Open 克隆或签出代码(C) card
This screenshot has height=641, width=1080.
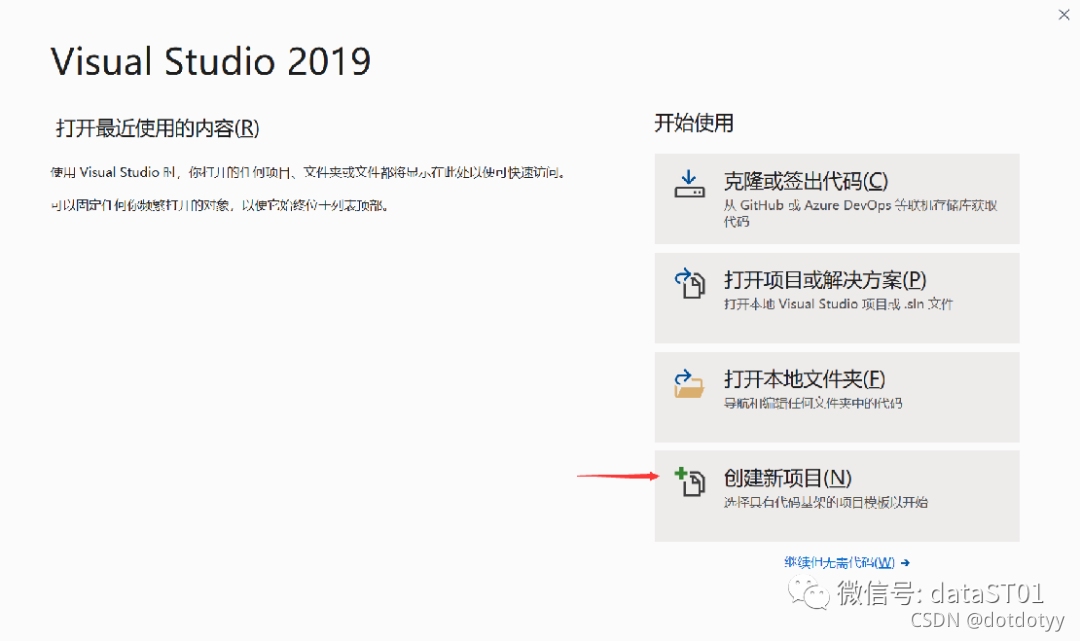click(x=837, y=198)
